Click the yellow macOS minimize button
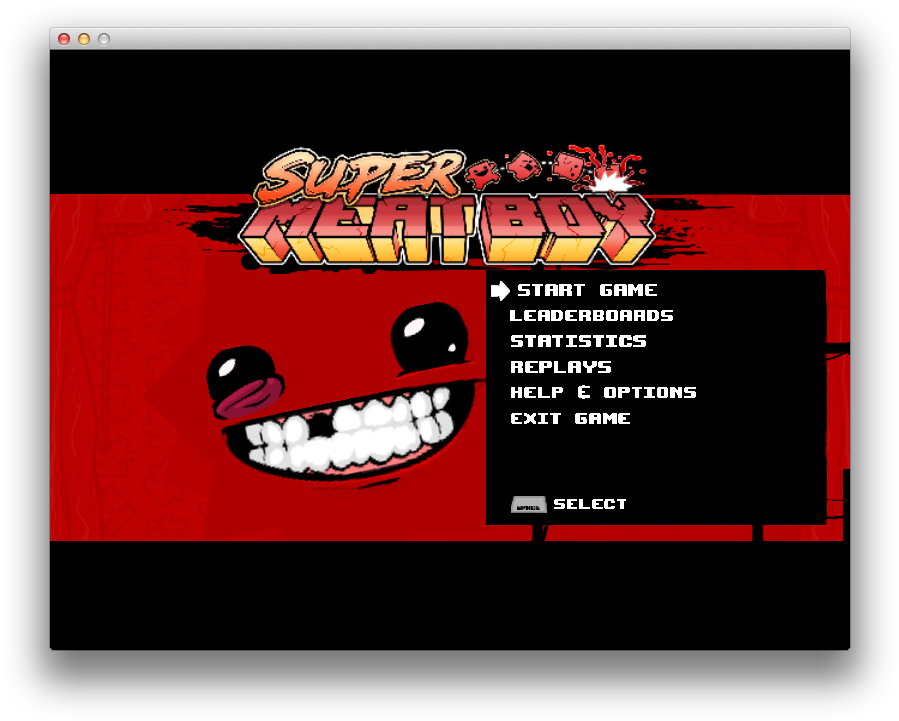The width and height of the screenshot is (899, 721). [x=83, y=40]
